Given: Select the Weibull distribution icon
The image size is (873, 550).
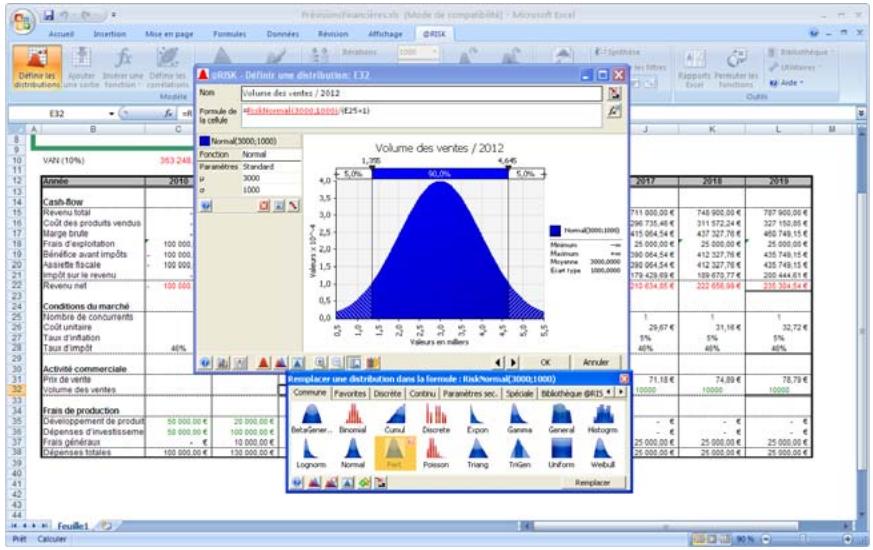Looking at the screenshot, I should pyautogui.click(x=603, y=452).
